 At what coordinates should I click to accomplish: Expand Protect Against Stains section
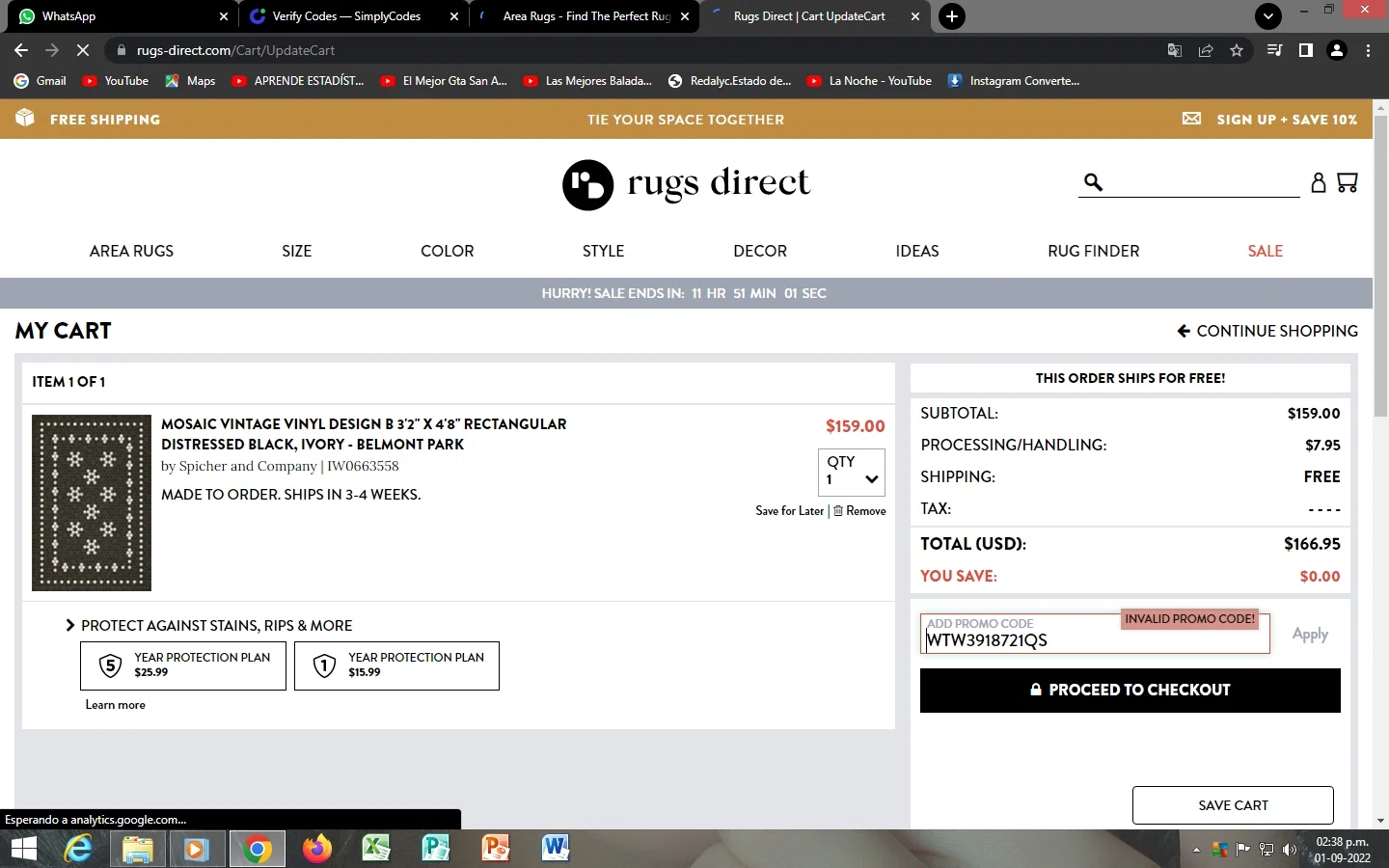(208, 625)
